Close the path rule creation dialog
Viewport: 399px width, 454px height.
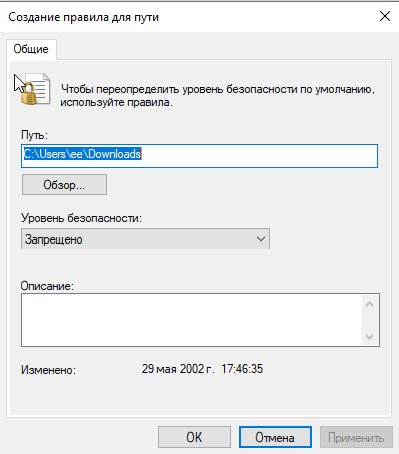385,16
